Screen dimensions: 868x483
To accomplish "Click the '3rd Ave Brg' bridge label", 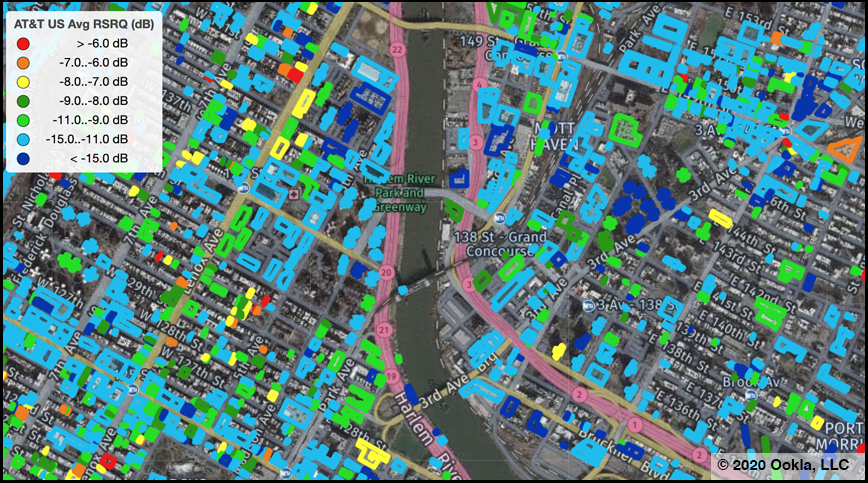I will pyautogui.click(x=459, y=383).
